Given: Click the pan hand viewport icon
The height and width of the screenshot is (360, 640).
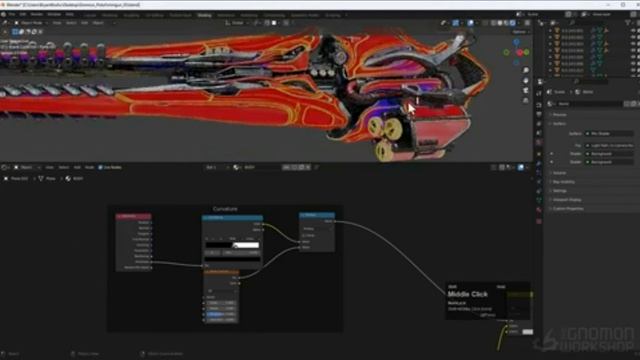Looking at the screenshot, I should 526,80.
